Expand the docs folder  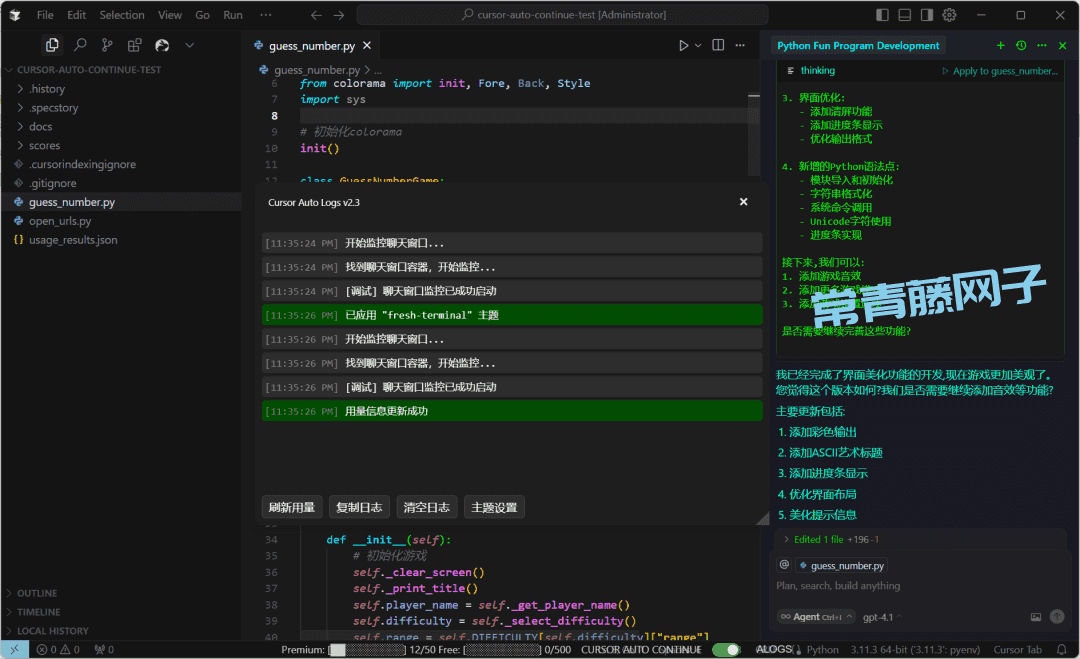pos(40,127)
